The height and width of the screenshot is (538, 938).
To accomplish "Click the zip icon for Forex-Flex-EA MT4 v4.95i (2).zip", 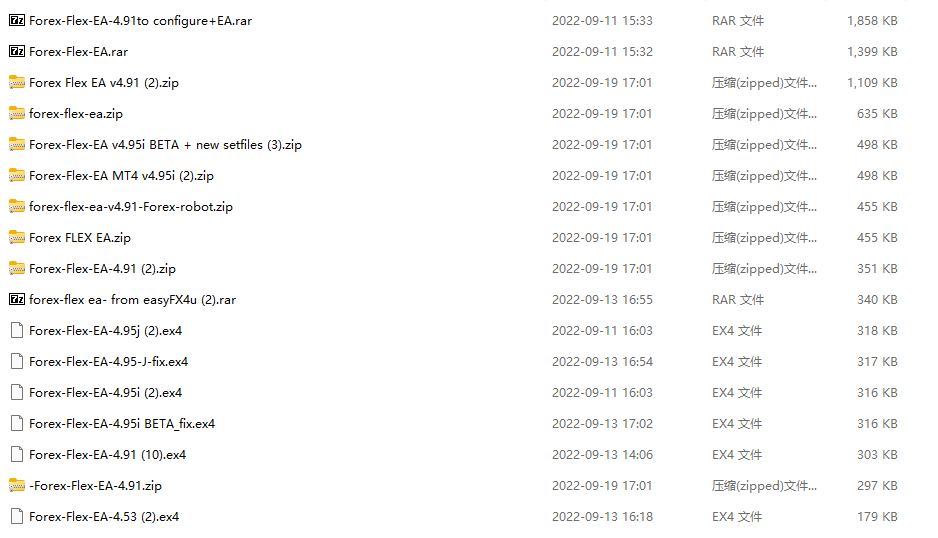I will 17,175.
